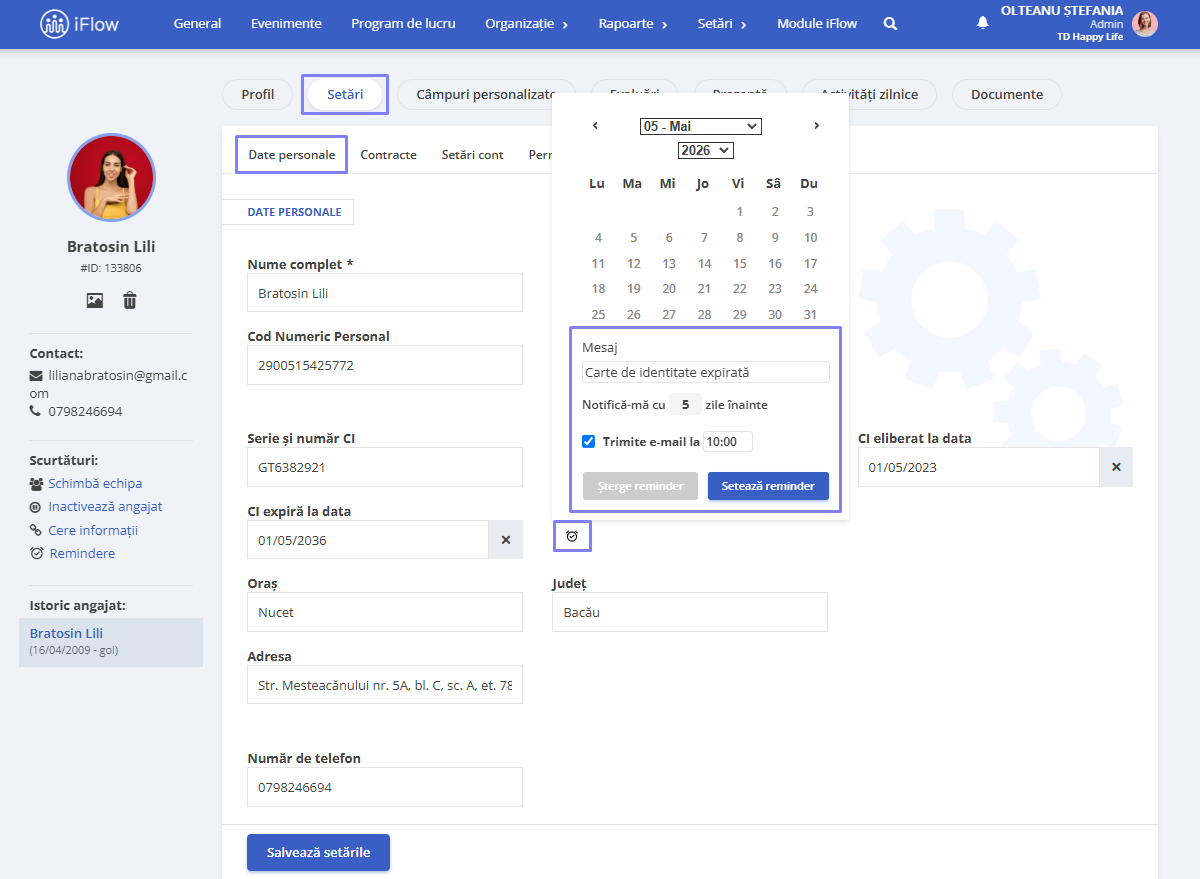Open the admin user avatar
The width and height of the screenshot is (1200, 879).
1145,24
